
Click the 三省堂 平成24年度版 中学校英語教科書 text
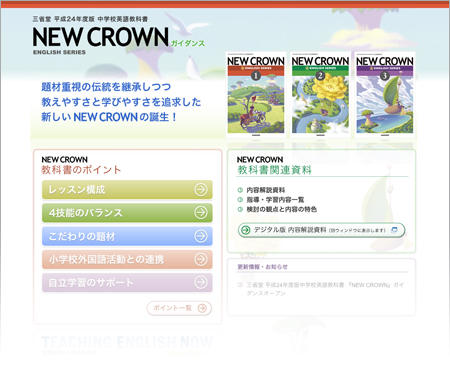click(x=90, y=19)
